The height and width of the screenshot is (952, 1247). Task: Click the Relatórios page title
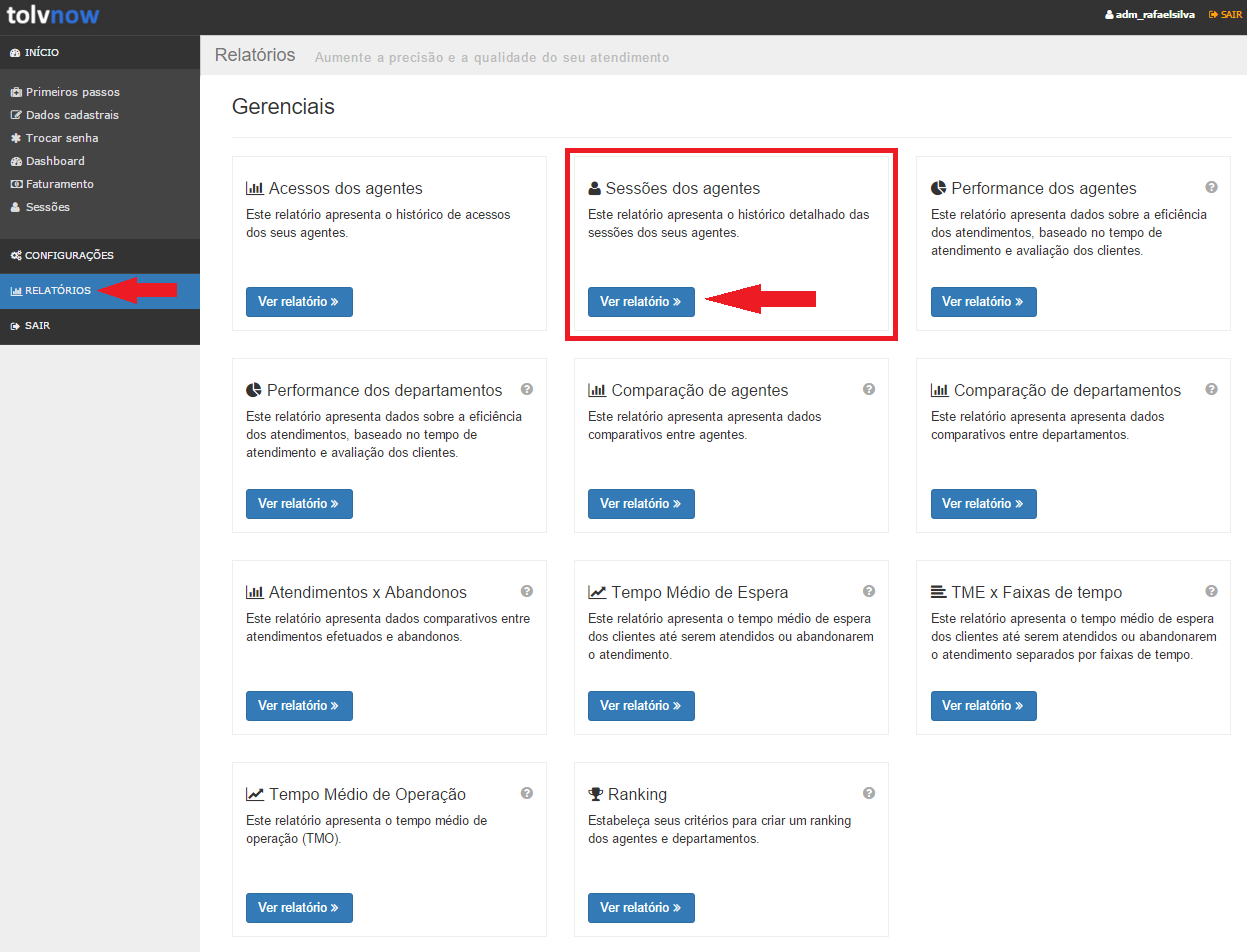(255, 55)
